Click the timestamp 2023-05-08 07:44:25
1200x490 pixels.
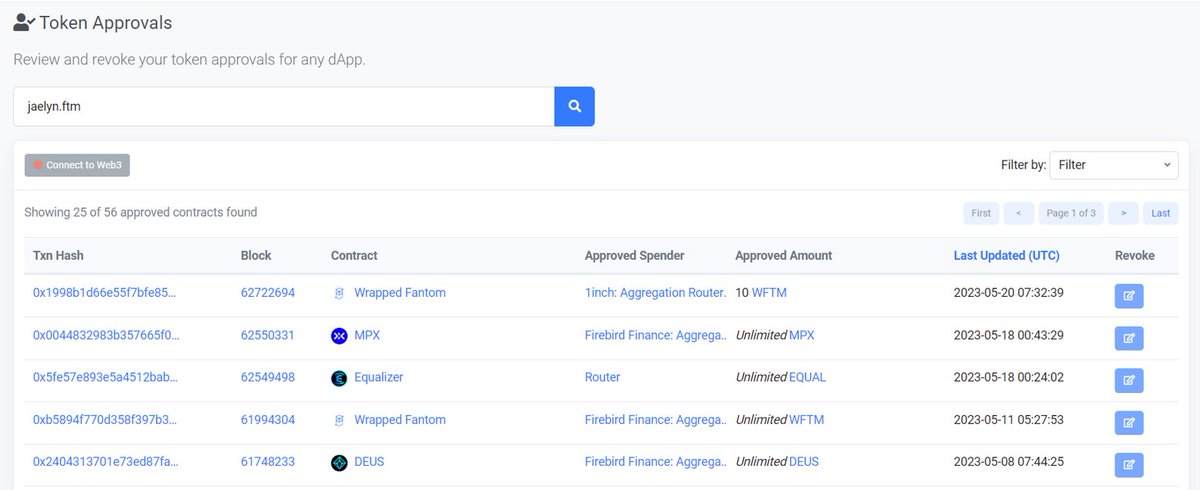(1008, 462)
